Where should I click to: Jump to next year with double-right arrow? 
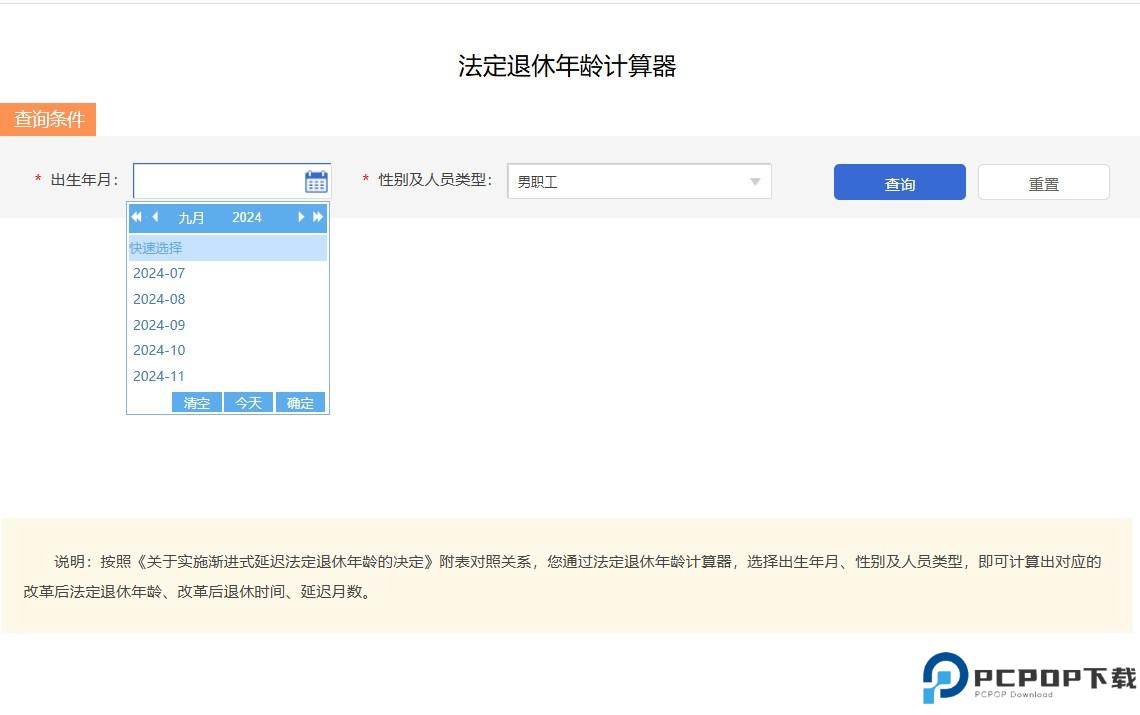[x=319, y=217]
